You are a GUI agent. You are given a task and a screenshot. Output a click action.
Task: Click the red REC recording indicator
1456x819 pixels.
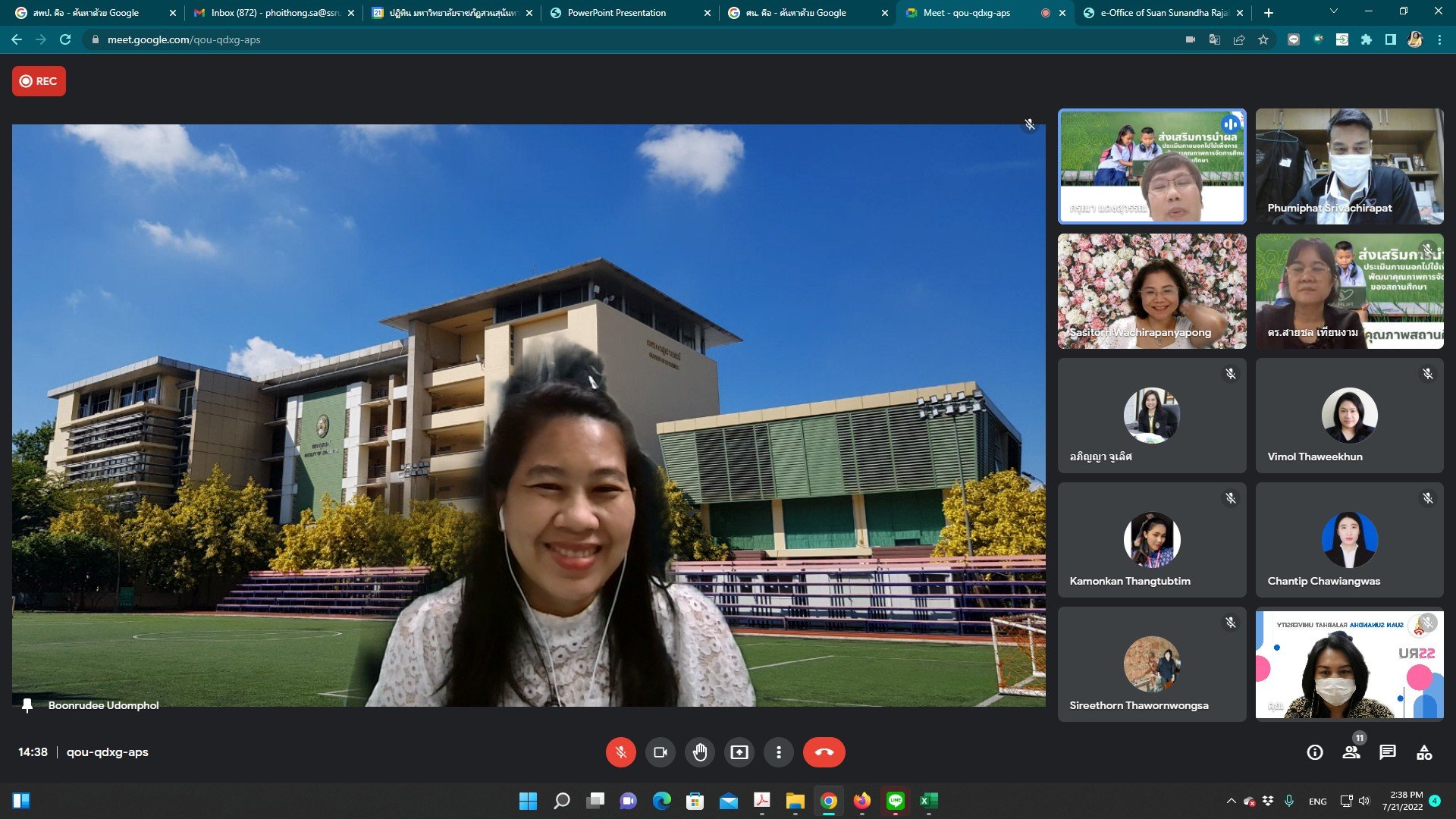(x=39, y=81)
